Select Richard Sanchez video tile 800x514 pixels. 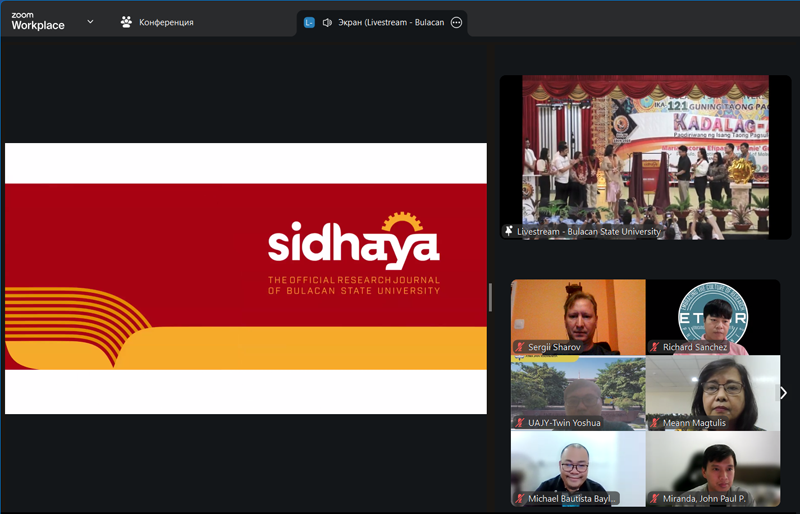713,317
